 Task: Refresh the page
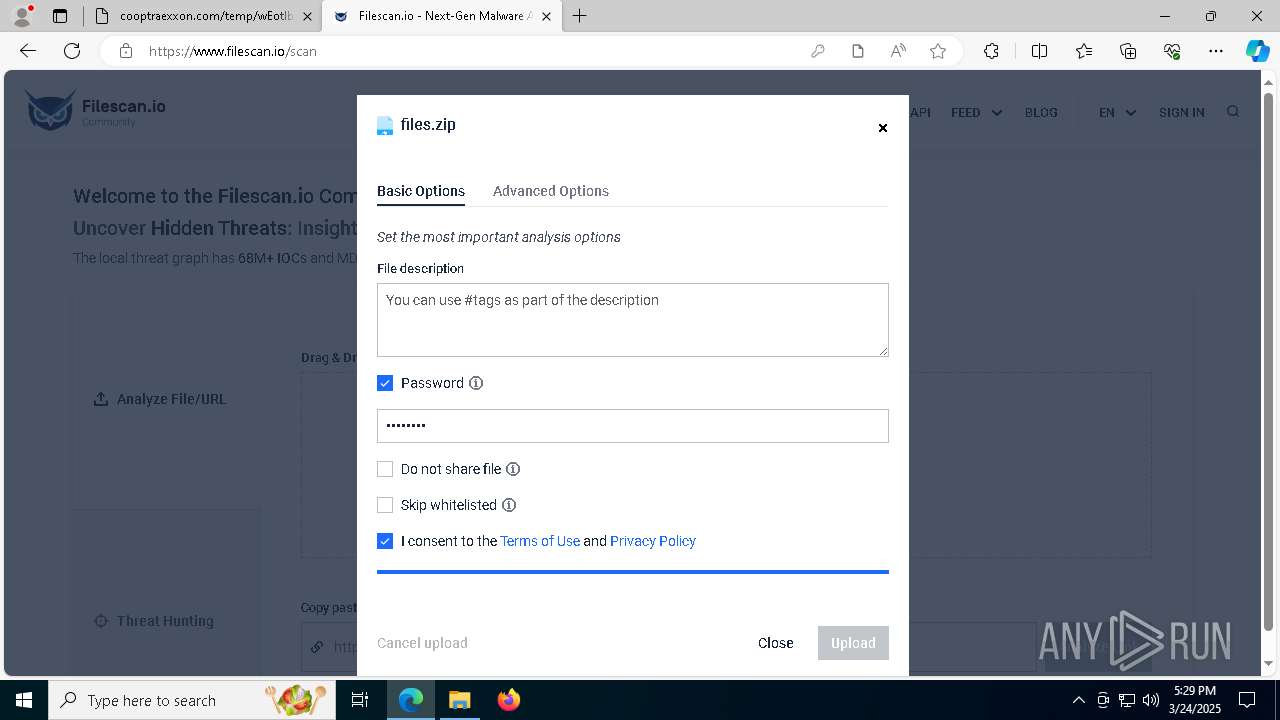72,51
